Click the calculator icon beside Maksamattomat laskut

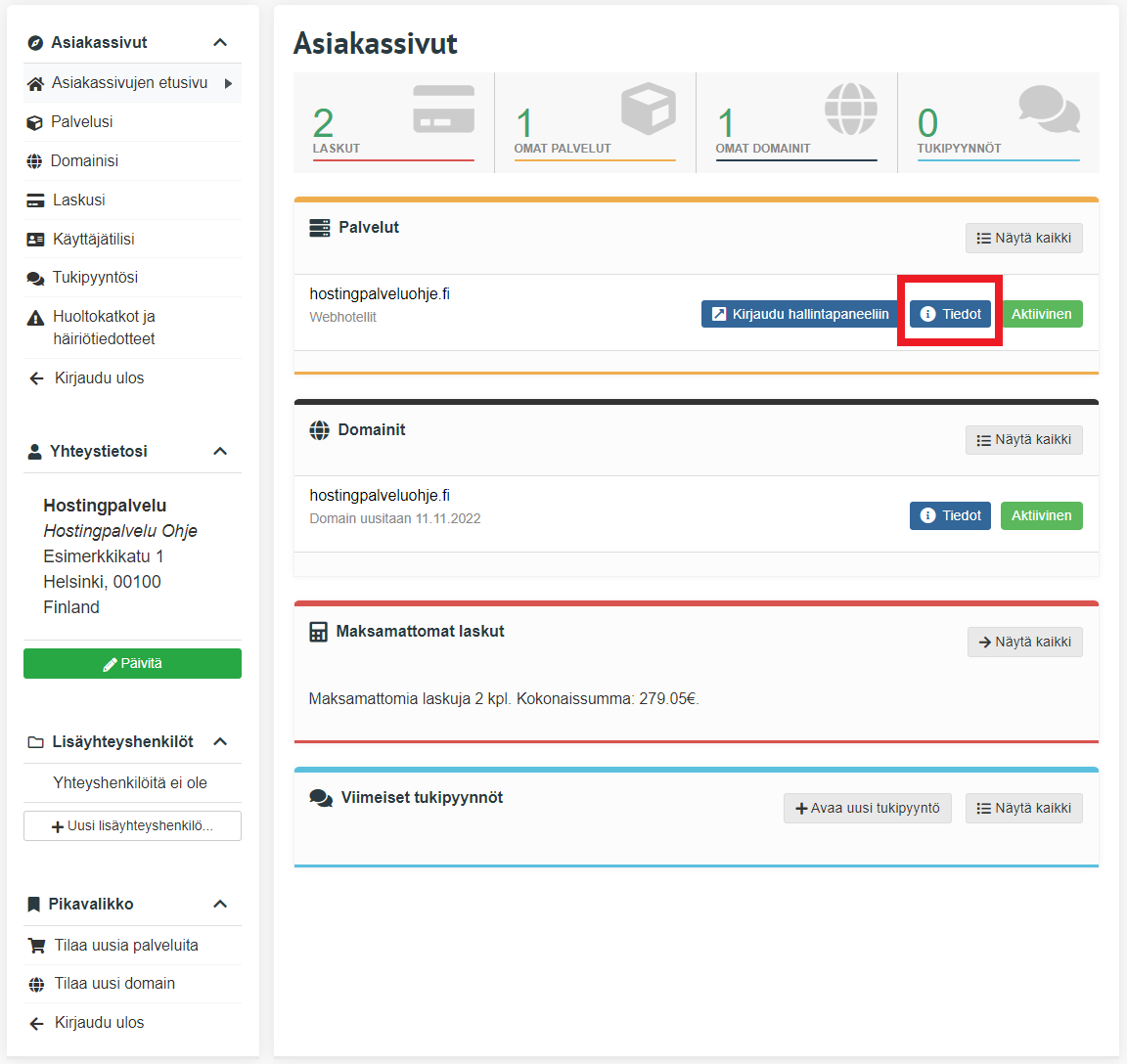tap(318, 632)
